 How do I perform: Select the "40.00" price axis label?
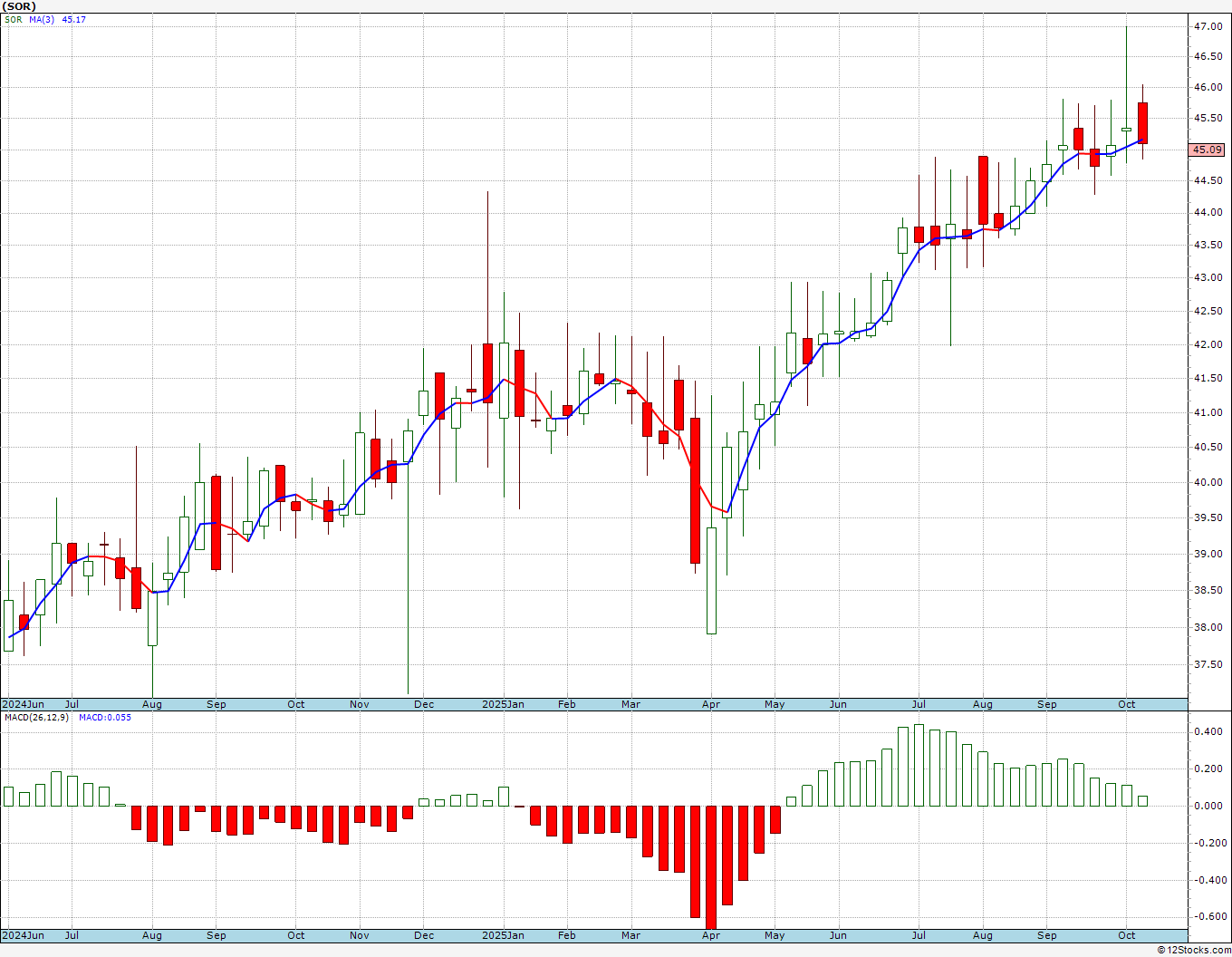[1208, 483]
